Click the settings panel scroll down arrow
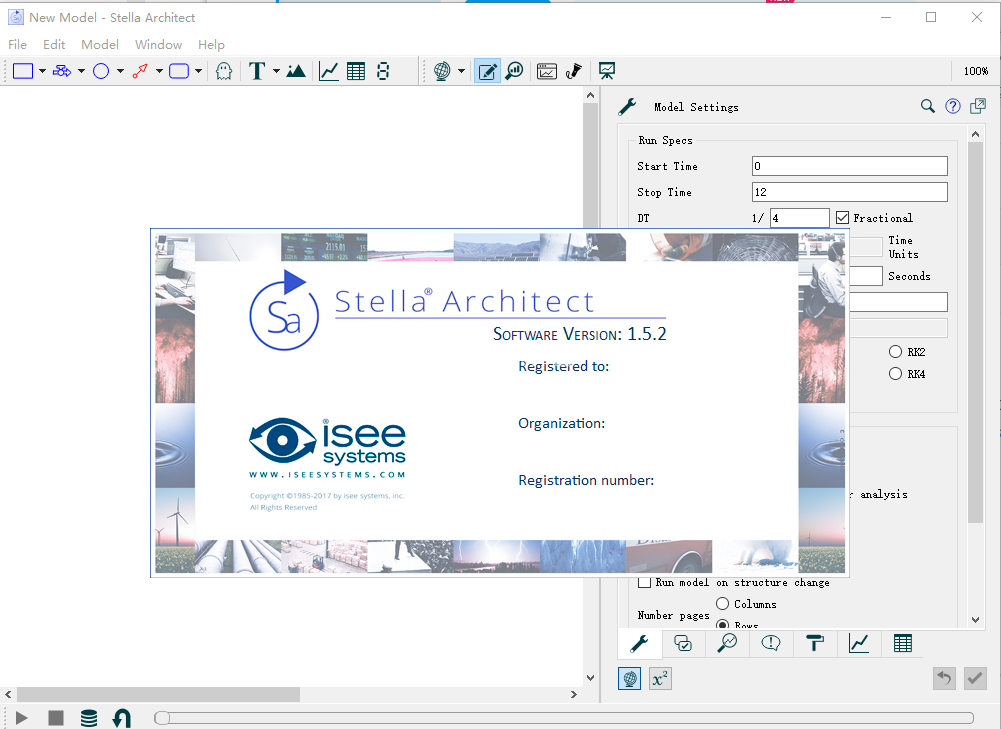This screenshot has width=1001, height=729. 975,619
